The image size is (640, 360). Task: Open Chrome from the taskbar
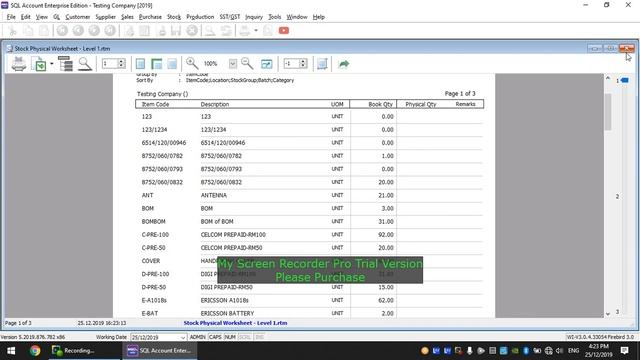coord(35,351)
